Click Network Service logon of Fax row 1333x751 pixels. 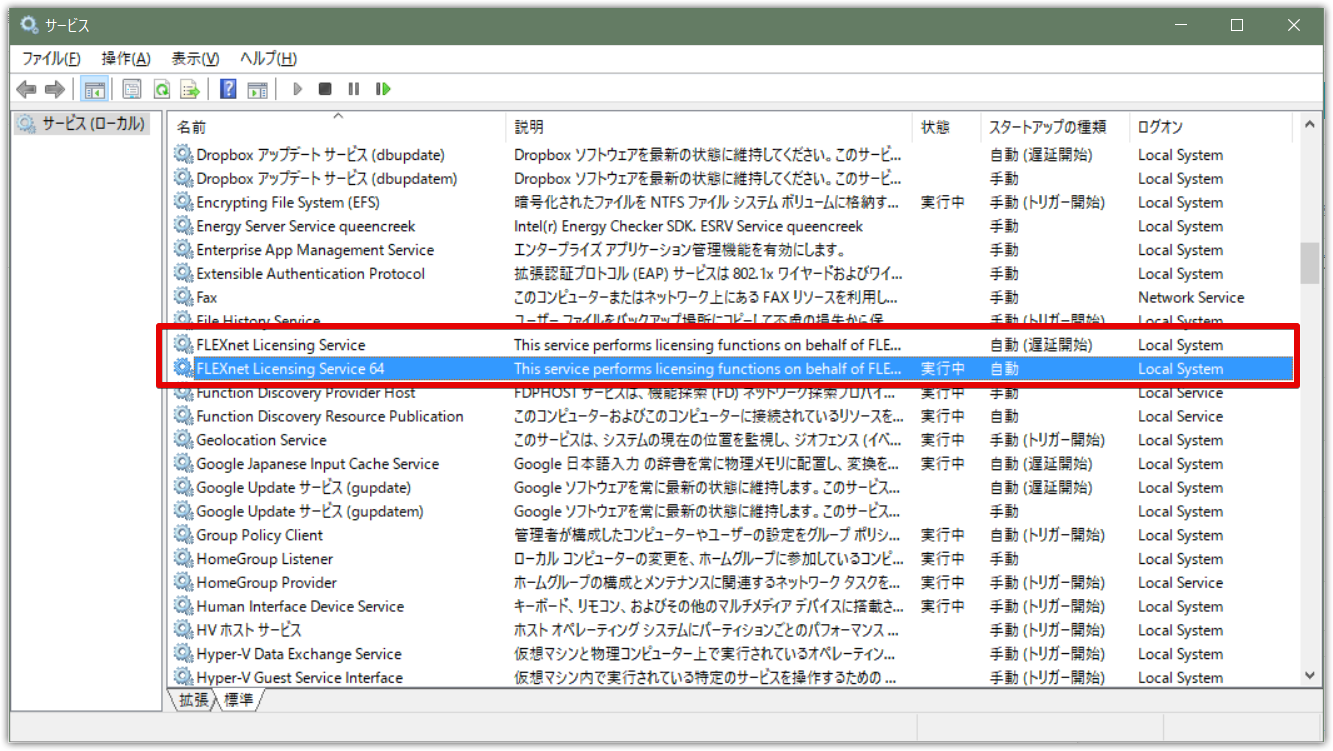1191,297
